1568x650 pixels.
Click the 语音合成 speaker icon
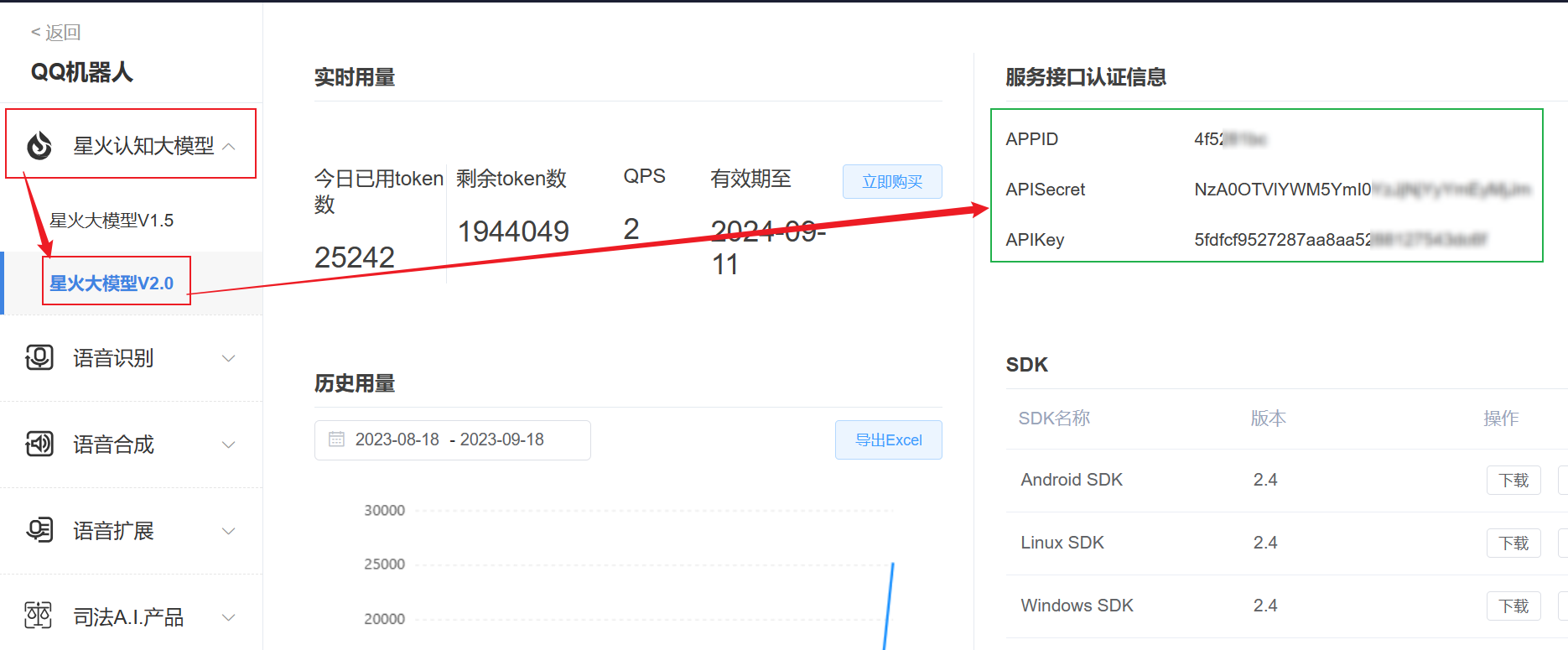[x=39, y=444]
